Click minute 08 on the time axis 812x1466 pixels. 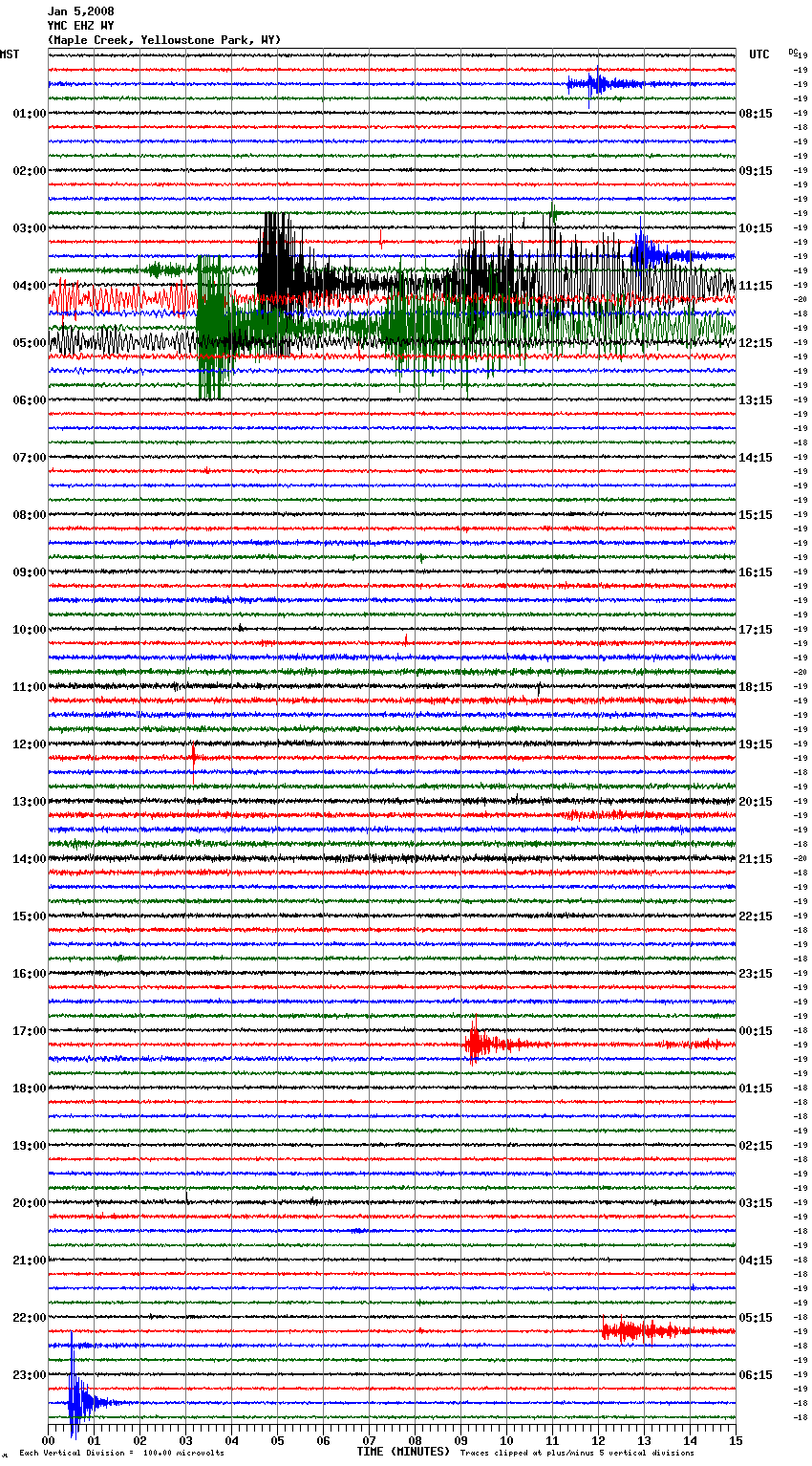pos(416,1441)
